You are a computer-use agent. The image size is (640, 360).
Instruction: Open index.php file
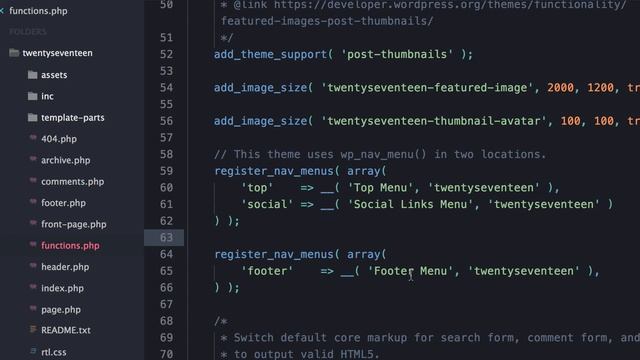coord(62,288)
